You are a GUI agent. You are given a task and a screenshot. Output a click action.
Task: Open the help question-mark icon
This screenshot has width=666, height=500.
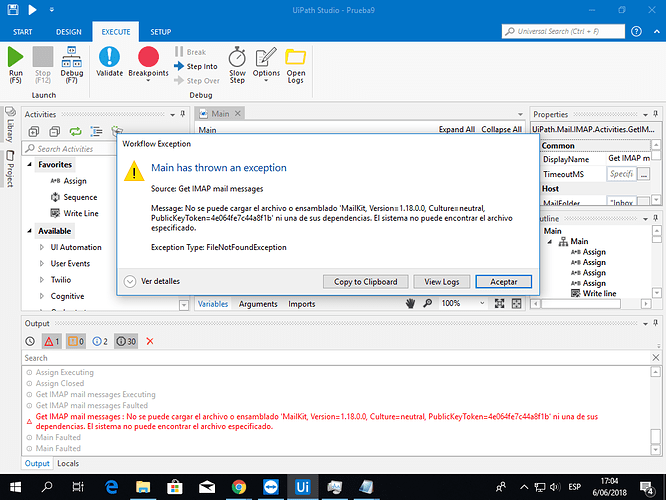point(636,31)
